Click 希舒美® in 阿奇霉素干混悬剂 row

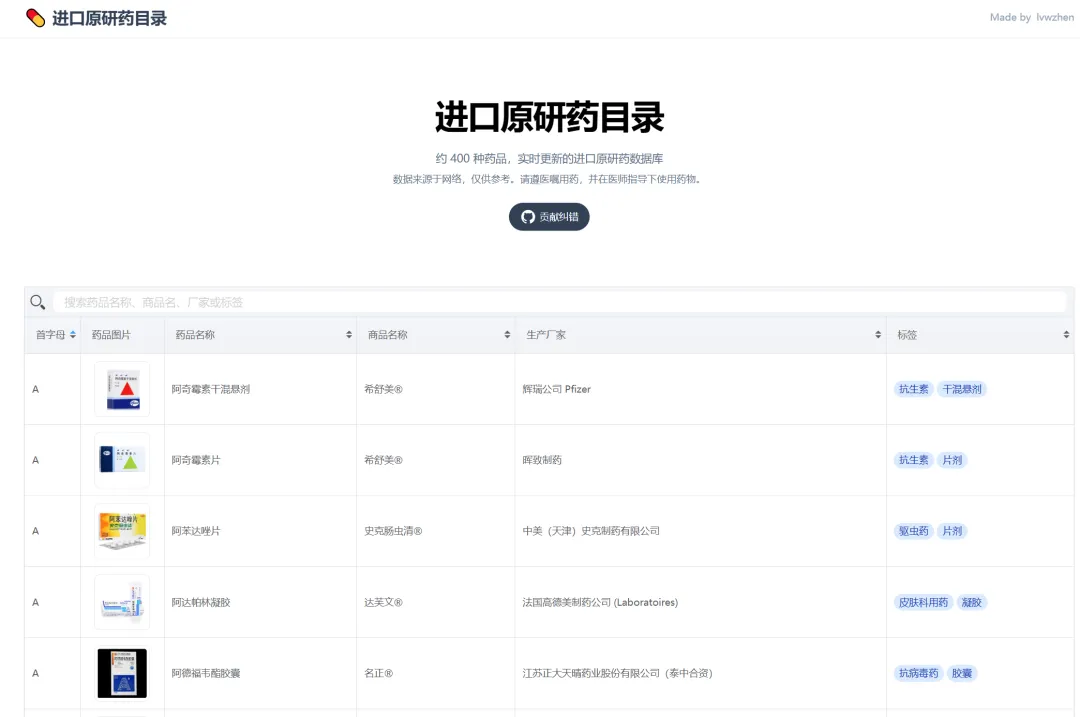pos(383,389)
